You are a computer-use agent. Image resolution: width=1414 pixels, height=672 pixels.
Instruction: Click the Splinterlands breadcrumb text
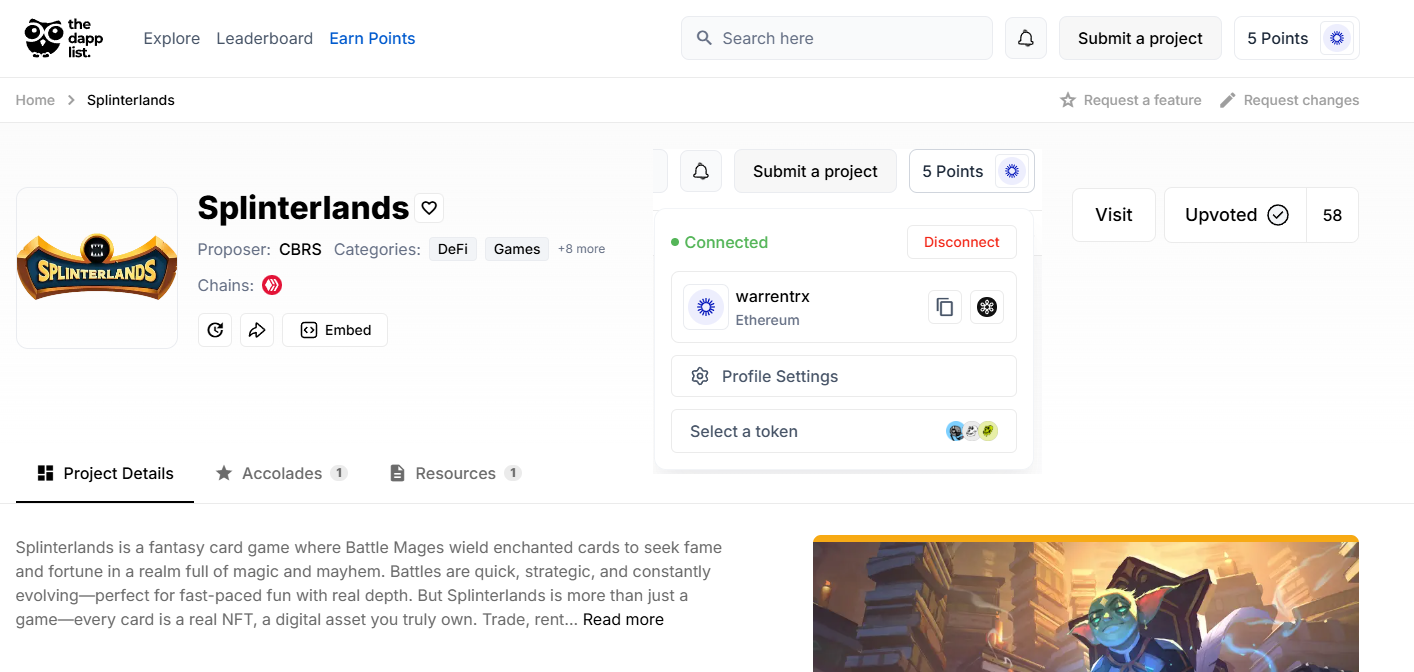click(x=131, y=100)
